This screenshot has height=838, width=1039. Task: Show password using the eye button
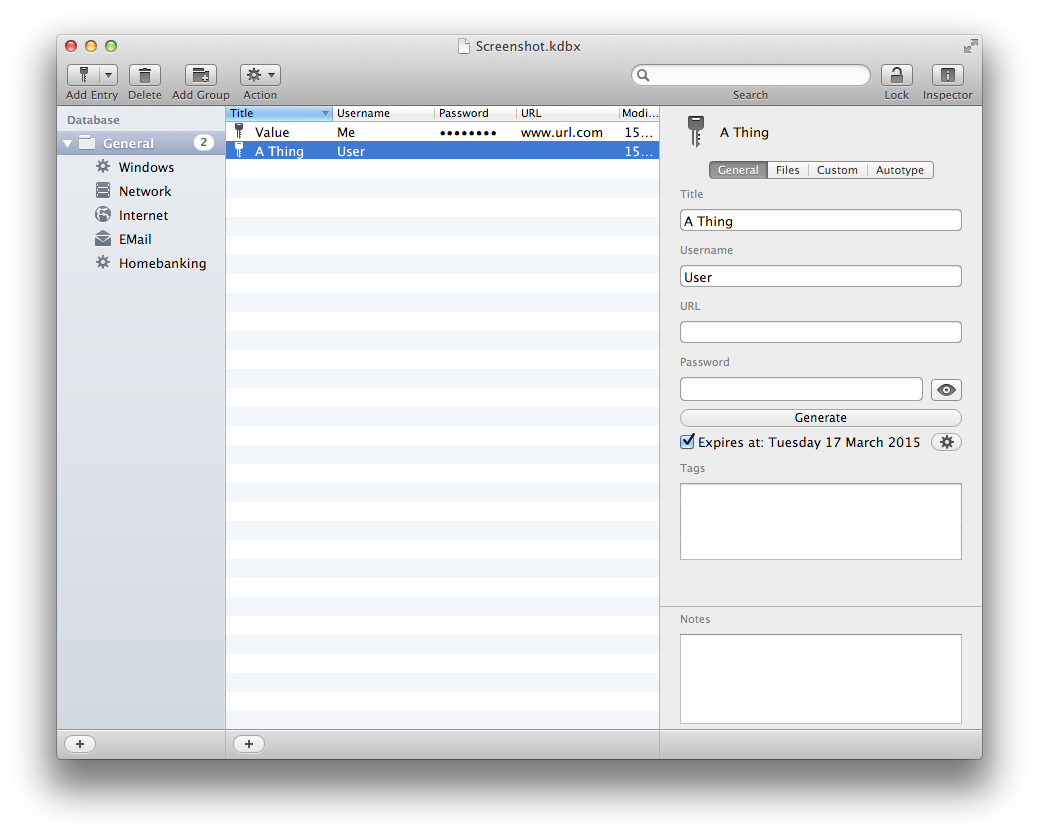[x=946, y=390]
